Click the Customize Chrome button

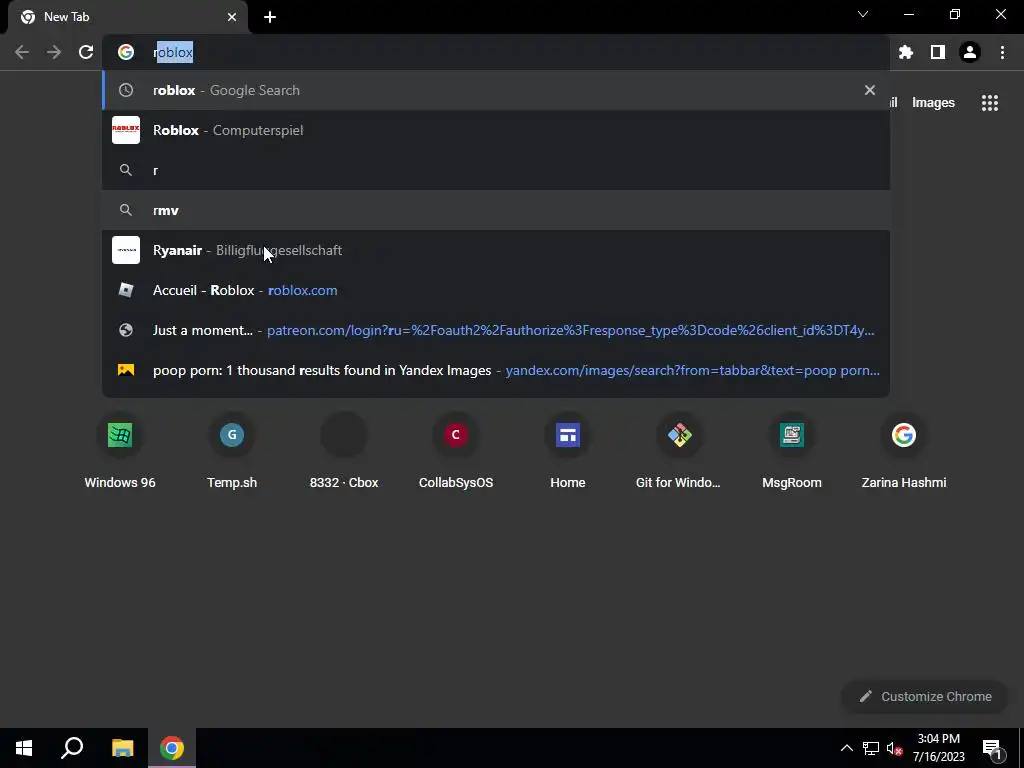click(x=925, y=696)
